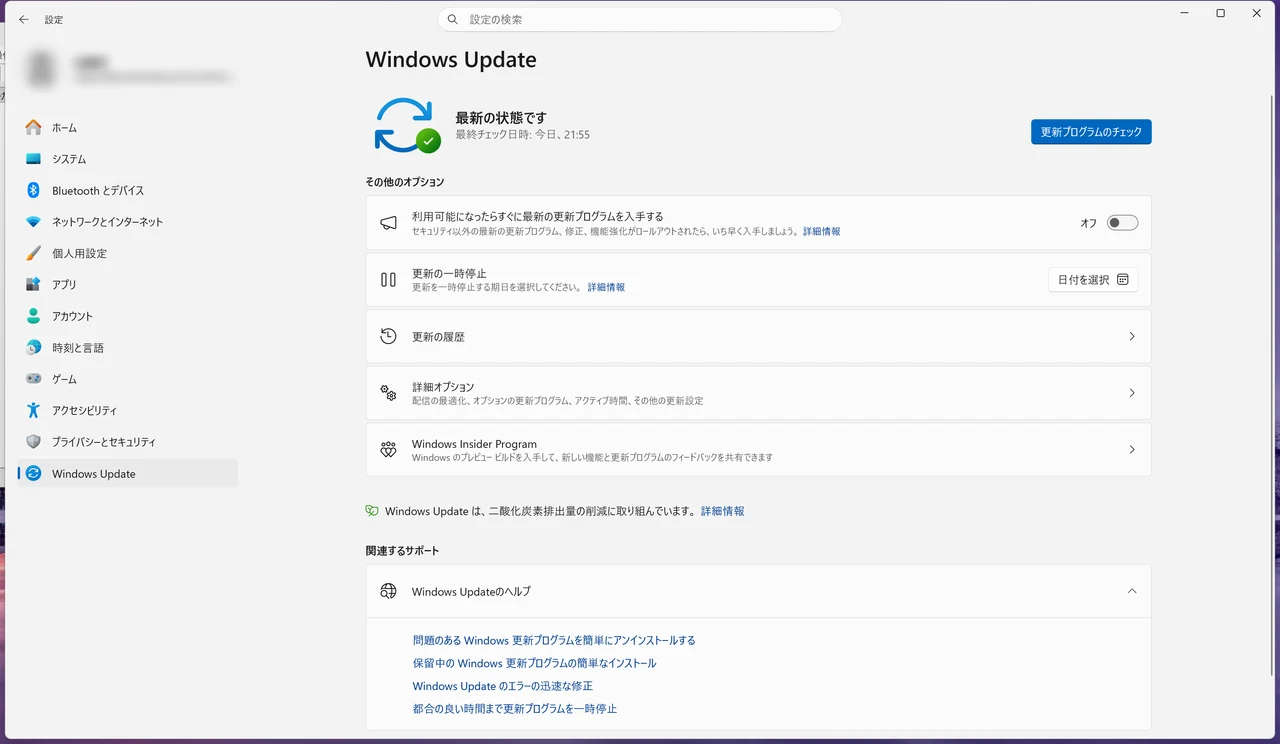Click the blurred user account profile area

pos(128,69)
